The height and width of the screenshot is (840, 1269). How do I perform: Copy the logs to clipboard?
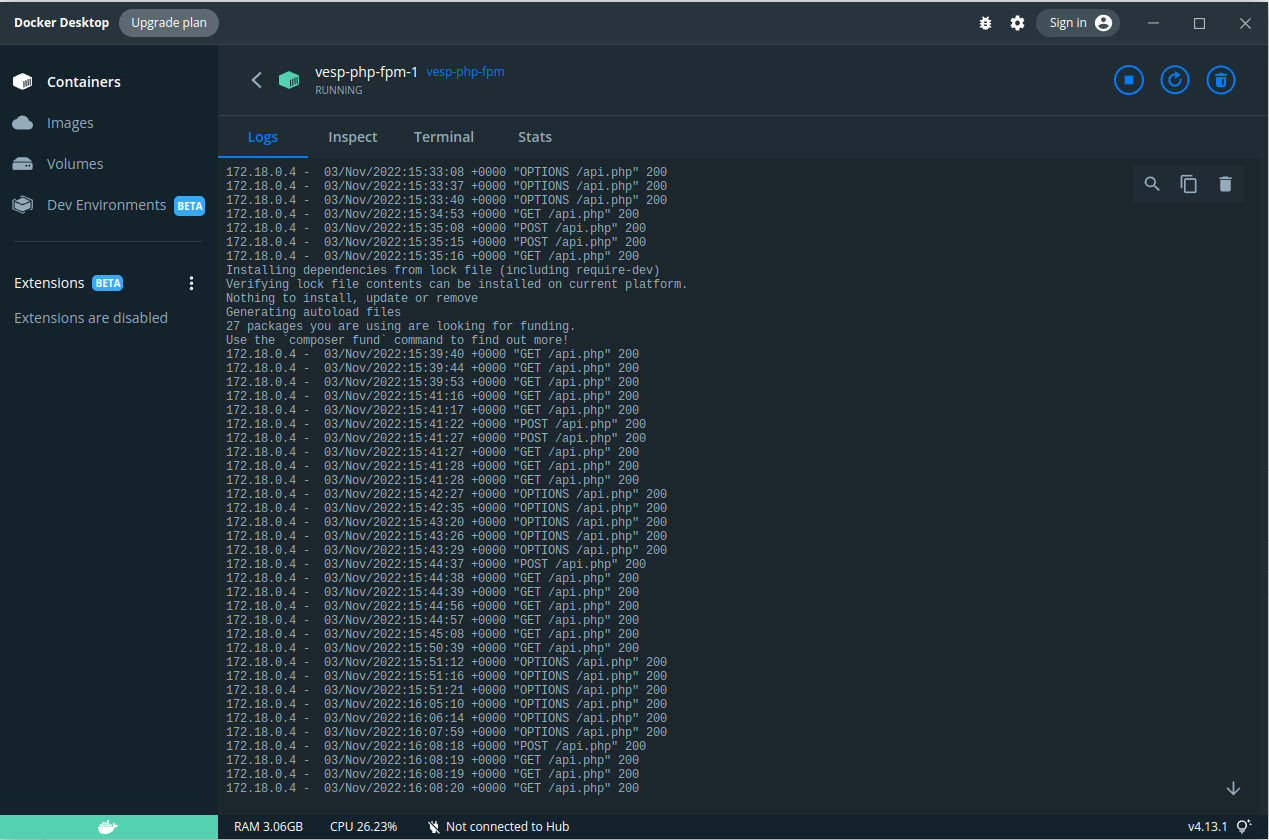tap(1188, 184)
